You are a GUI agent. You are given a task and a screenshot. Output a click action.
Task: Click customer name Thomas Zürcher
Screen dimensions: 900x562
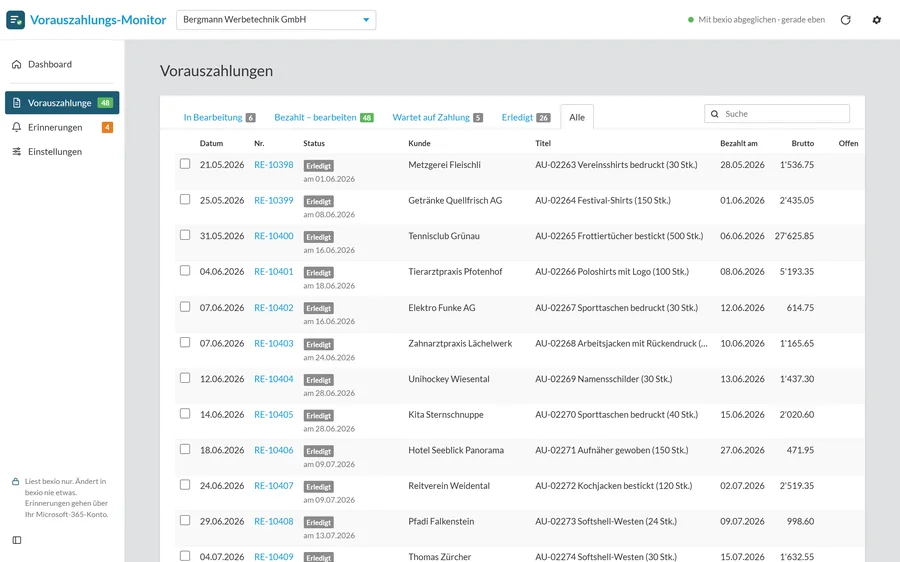click(440, 557)
